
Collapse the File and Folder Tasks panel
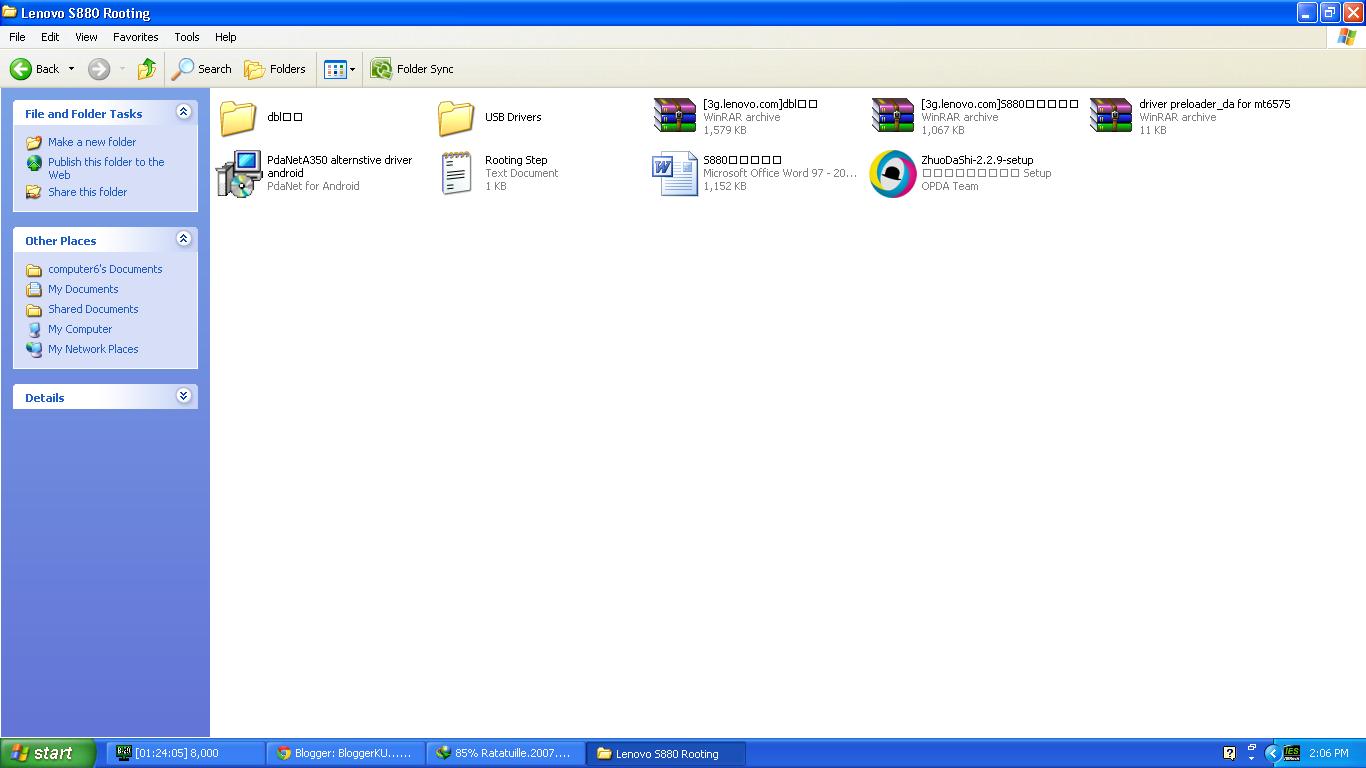pos(183,113)
